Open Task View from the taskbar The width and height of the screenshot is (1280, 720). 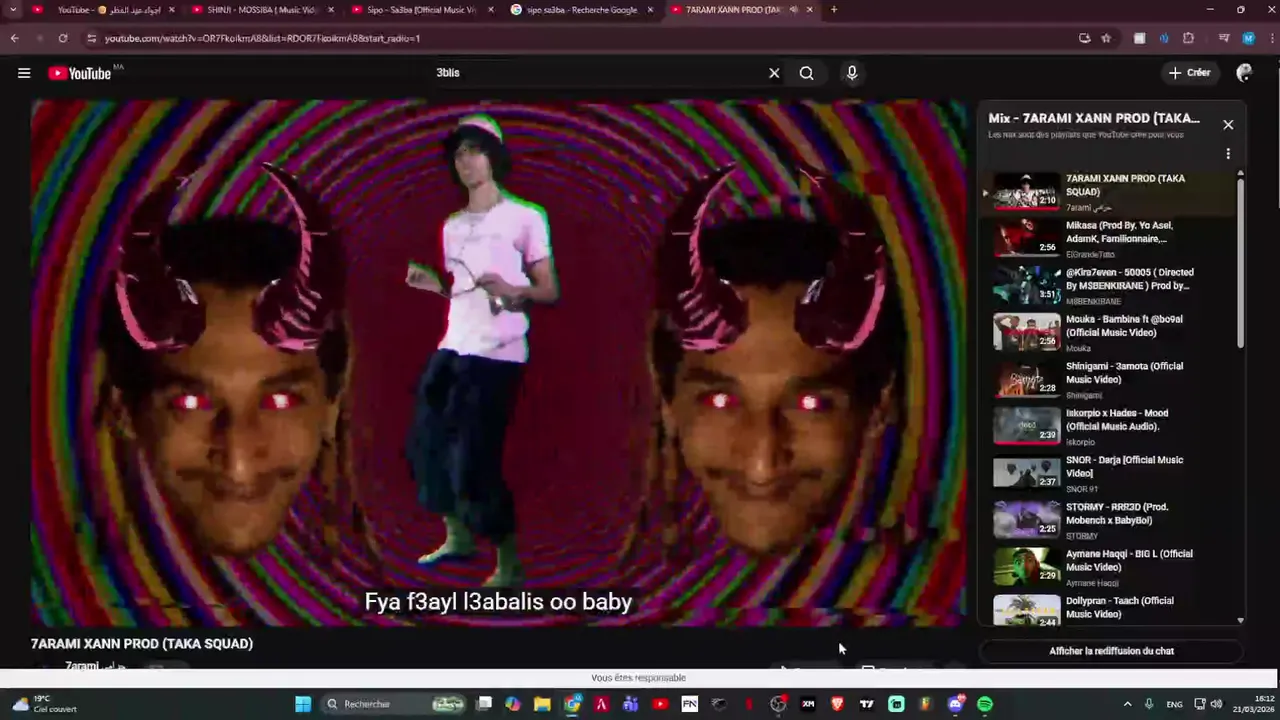pos(484,704)
